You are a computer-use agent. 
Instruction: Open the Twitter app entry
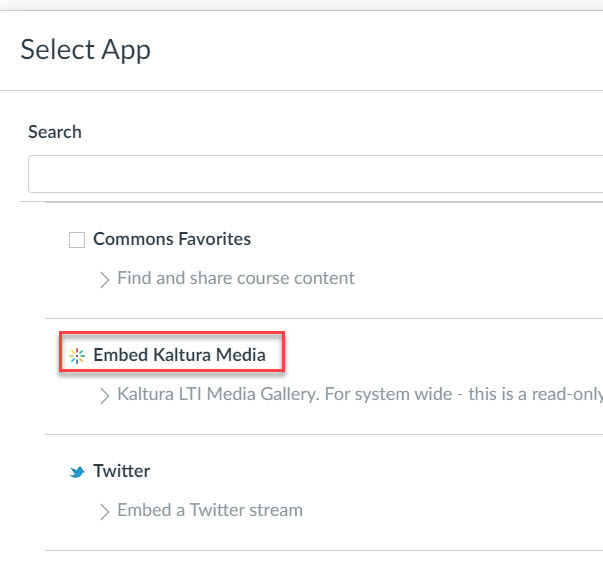[121, 471]
